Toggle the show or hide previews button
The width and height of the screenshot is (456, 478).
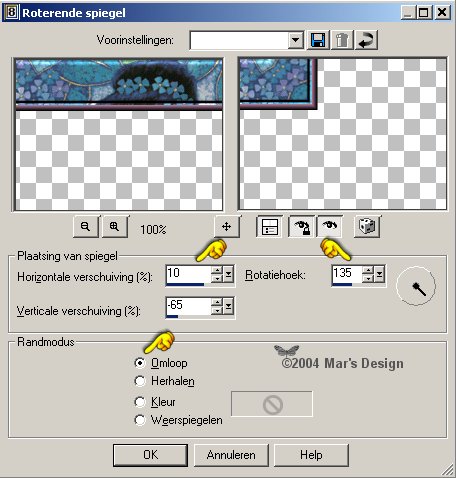click(269, 227)
